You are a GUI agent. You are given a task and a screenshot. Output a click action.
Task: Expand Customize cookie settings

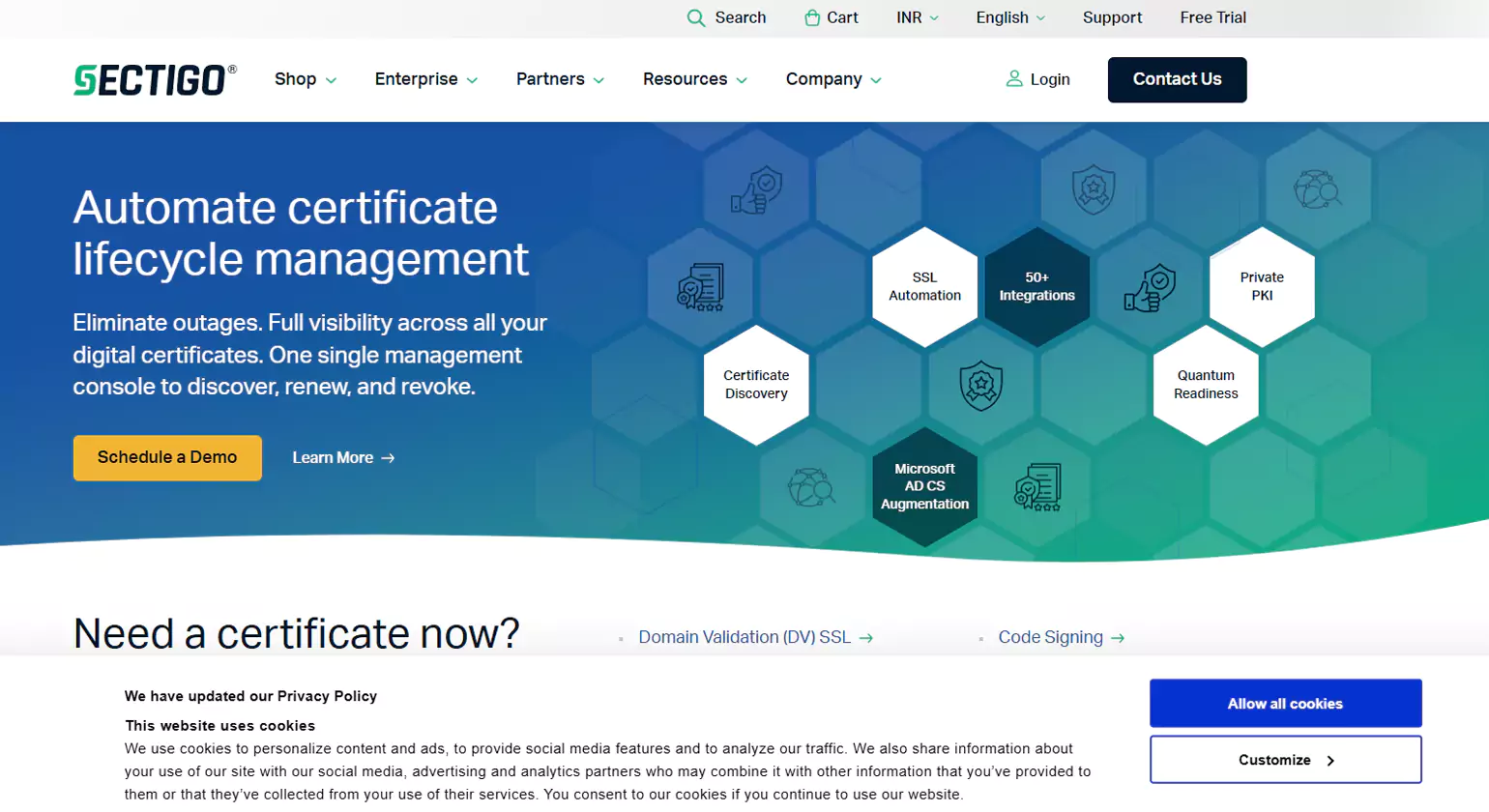(x=1285, y=760)
